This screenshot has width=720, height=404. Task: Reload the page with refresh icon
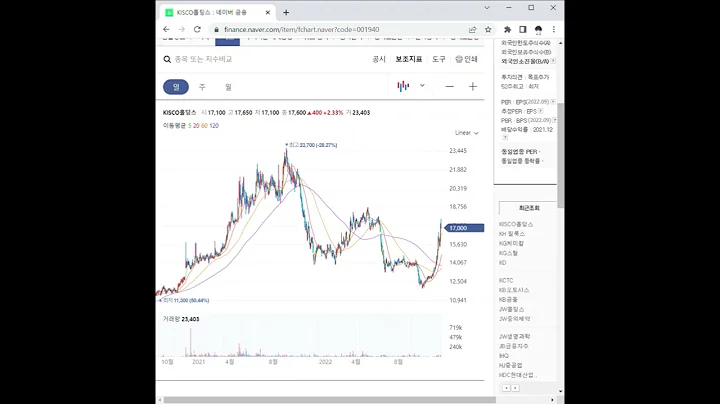point(197,29)
